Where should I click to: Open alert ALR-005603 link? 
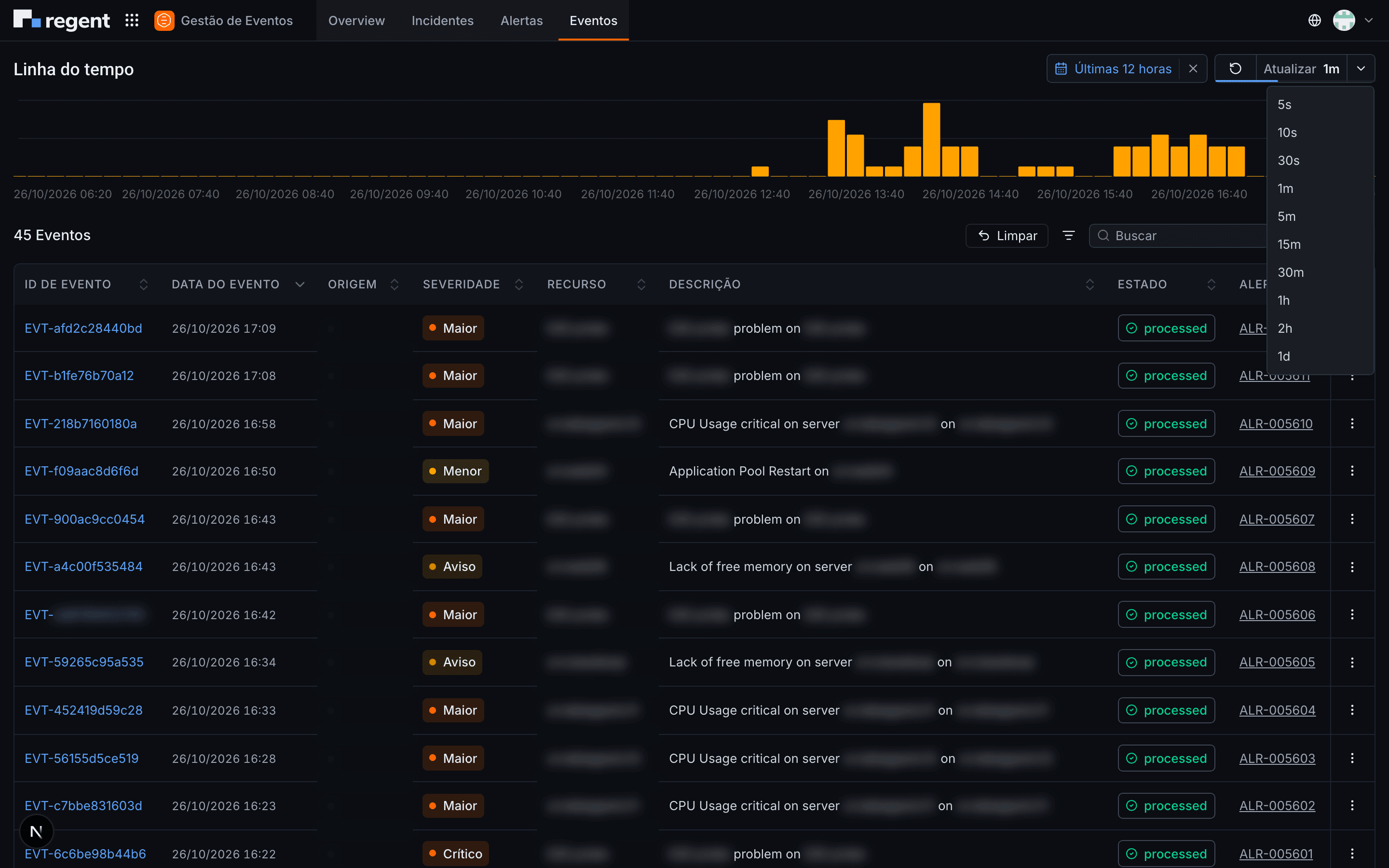click(1277, 759)
